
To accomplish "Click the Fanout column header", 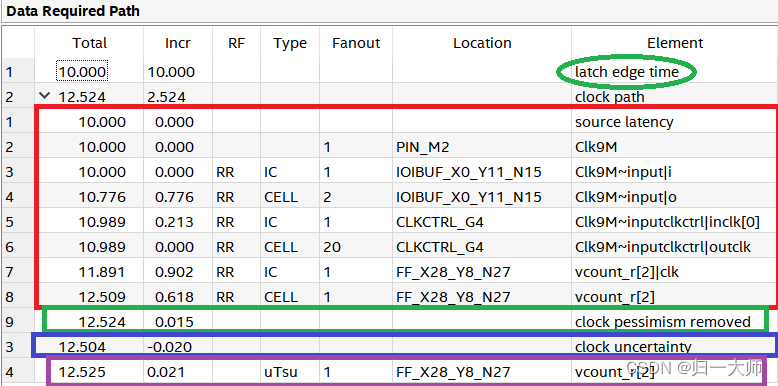I will point(356,43).
